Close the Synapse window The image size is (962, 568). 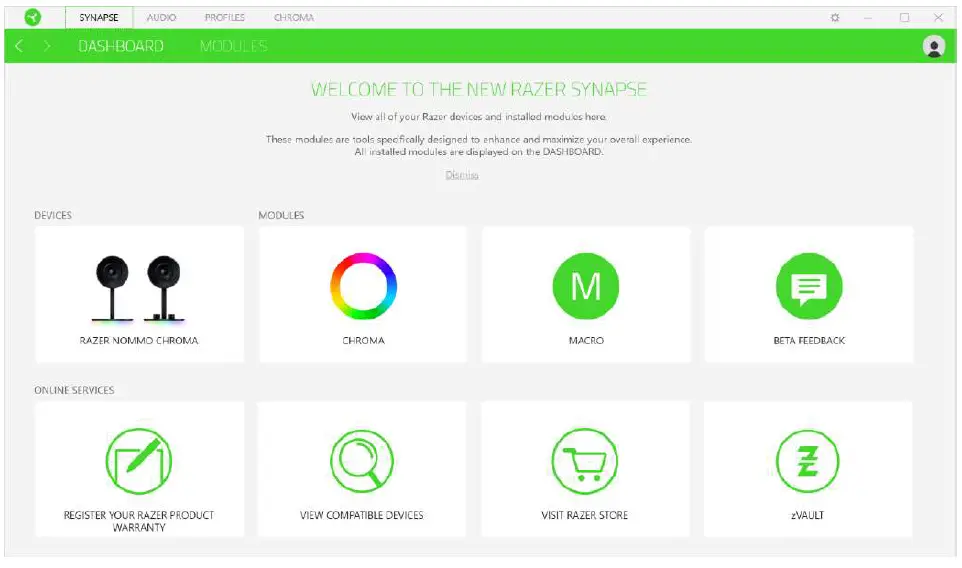tap(938, 18)
